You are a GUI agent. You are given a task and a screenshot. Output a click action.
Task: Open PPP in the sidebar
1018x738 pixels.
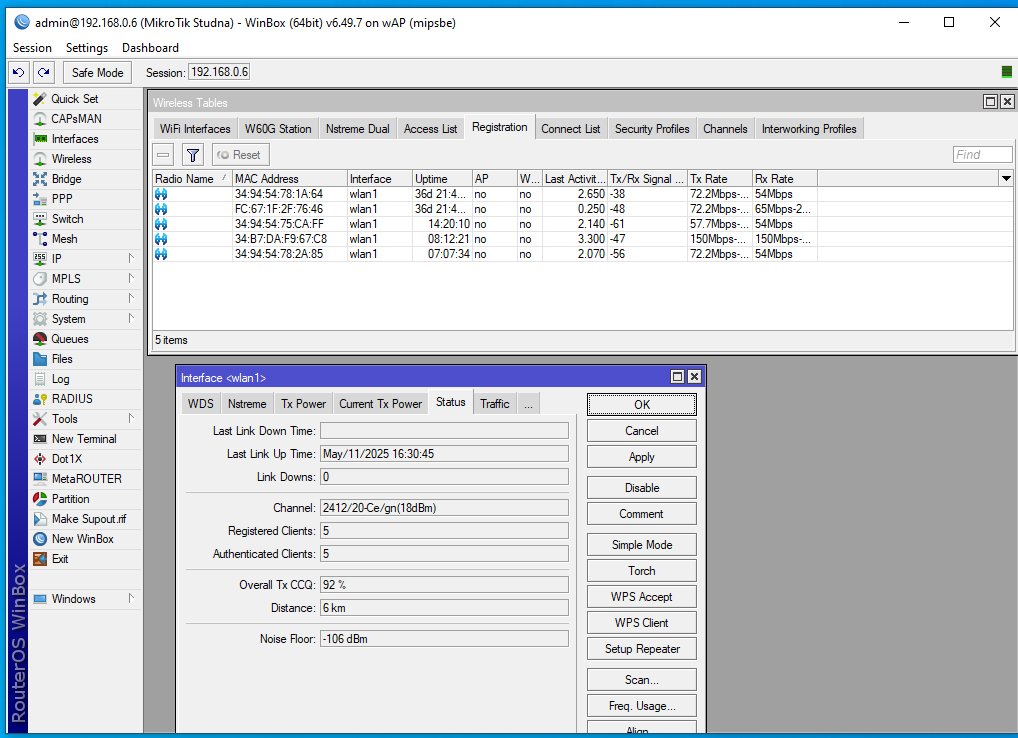(x=85, y=199)
